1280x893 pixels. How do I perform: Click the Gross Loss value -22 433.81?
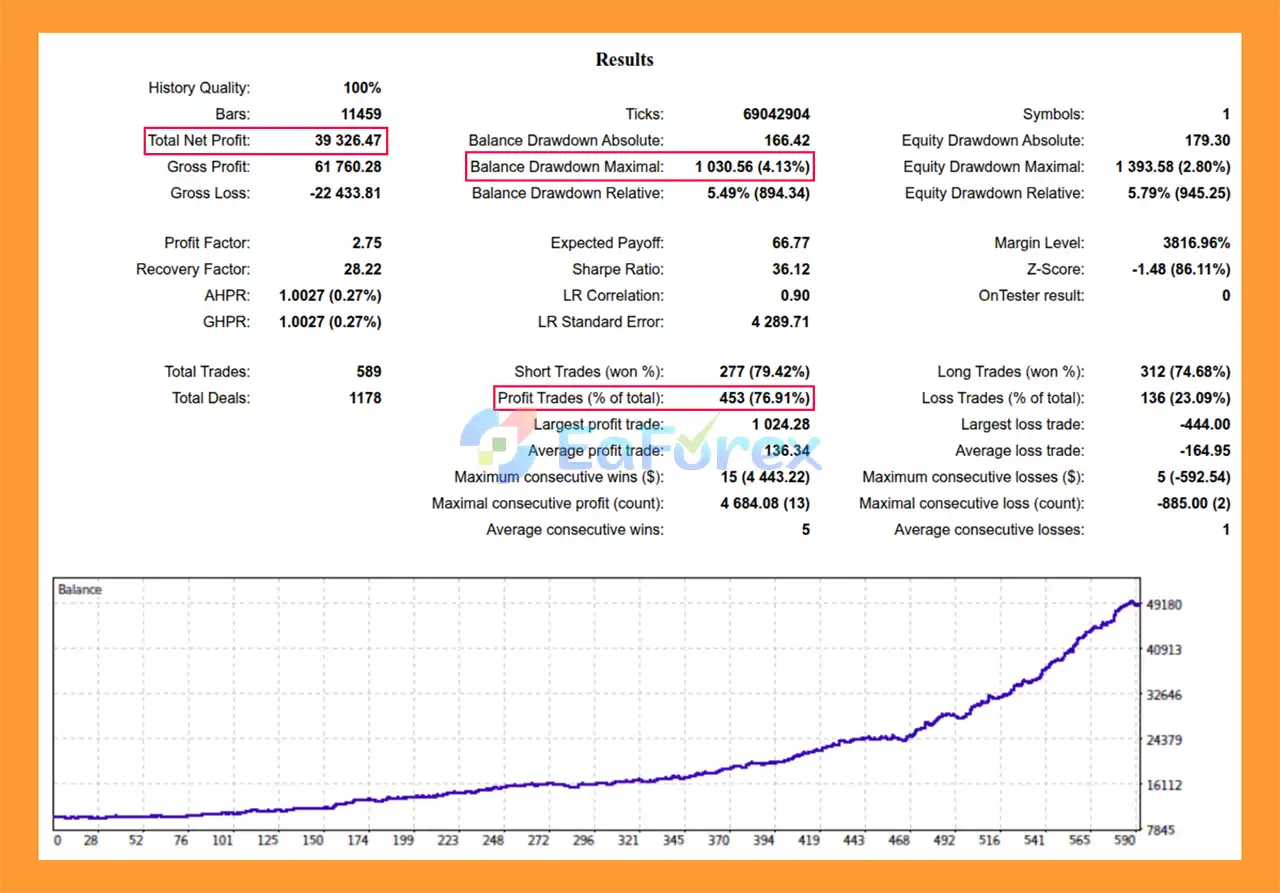[x=345, y=193]
